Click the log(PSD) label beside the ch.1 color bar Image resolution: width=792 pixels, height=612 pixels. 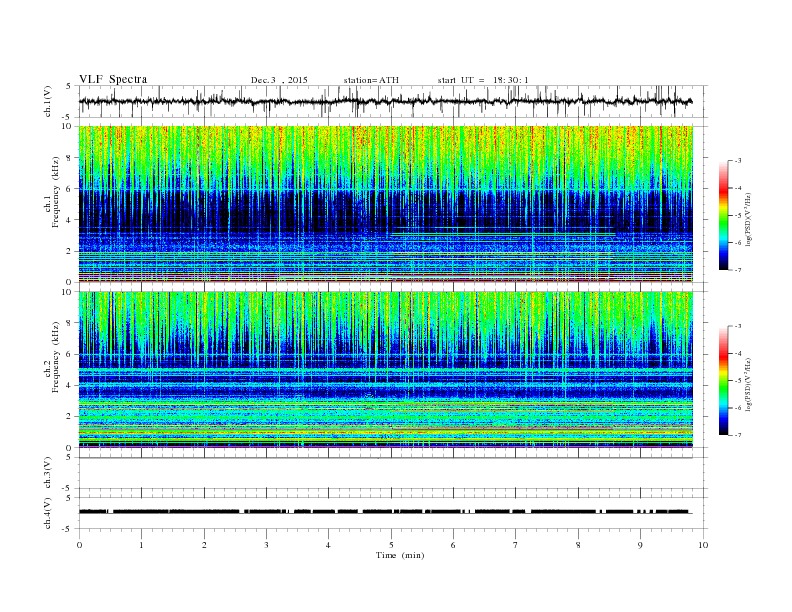pos(749,218)
